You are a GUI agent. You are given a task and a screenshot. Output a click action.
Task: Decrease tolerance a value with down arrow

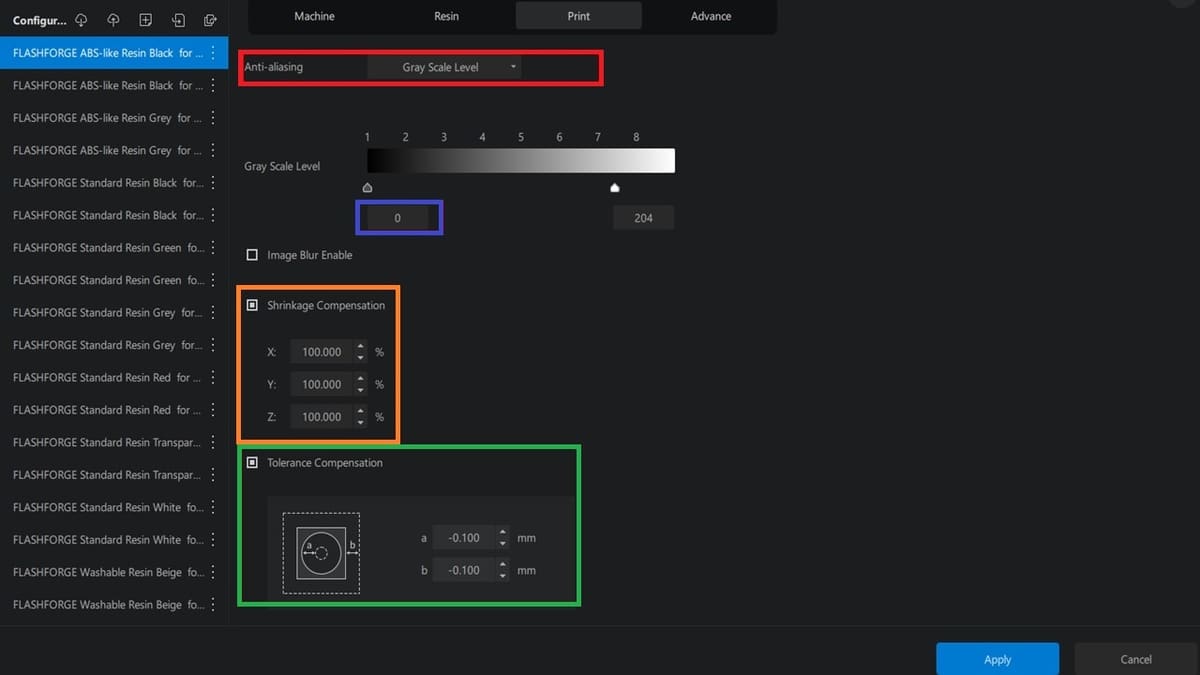pos(503,544)
